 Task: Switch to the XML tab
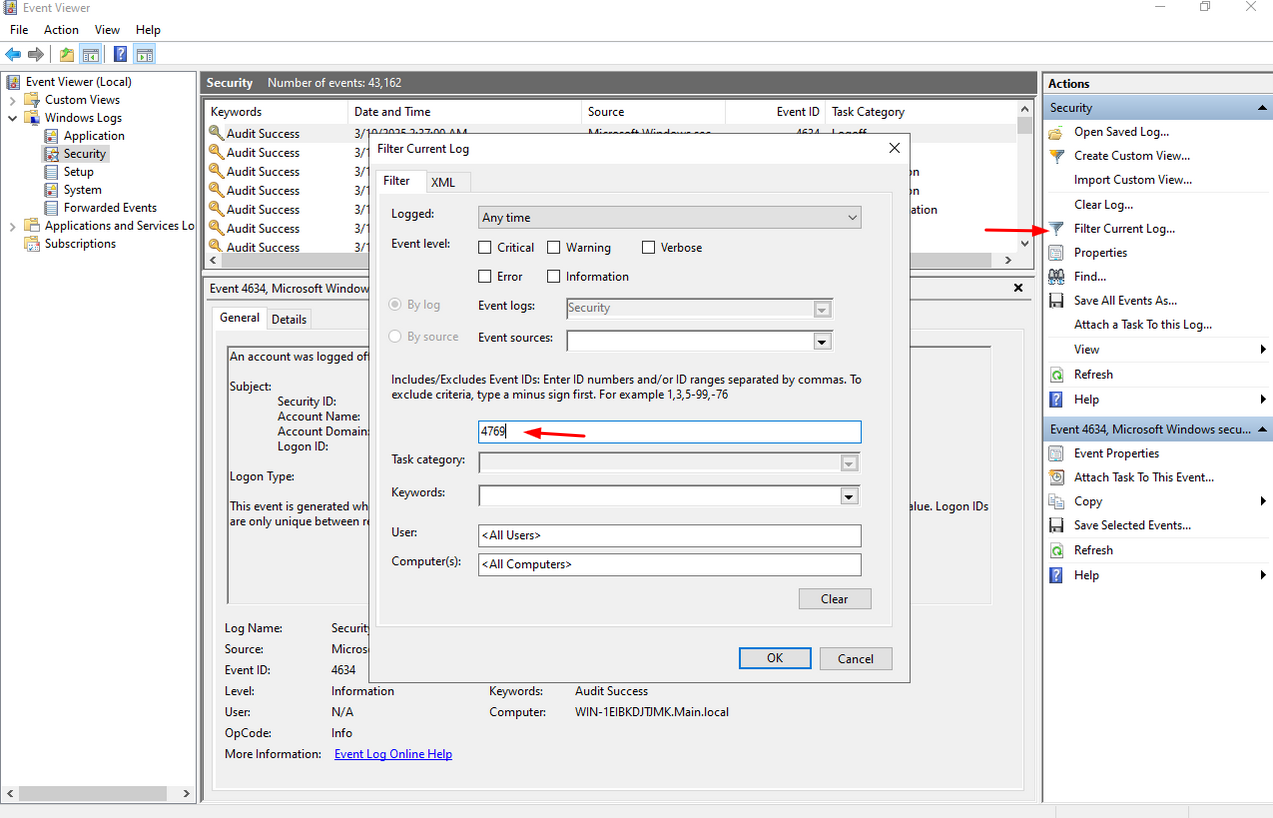point(443,182)
